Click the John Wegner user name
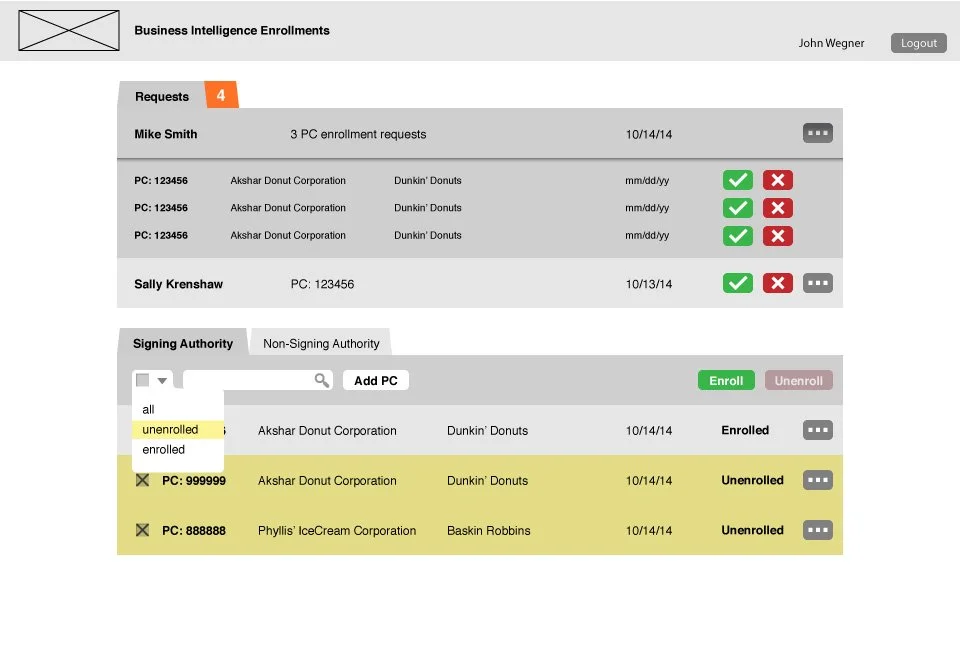 click(x=831, y=43)
